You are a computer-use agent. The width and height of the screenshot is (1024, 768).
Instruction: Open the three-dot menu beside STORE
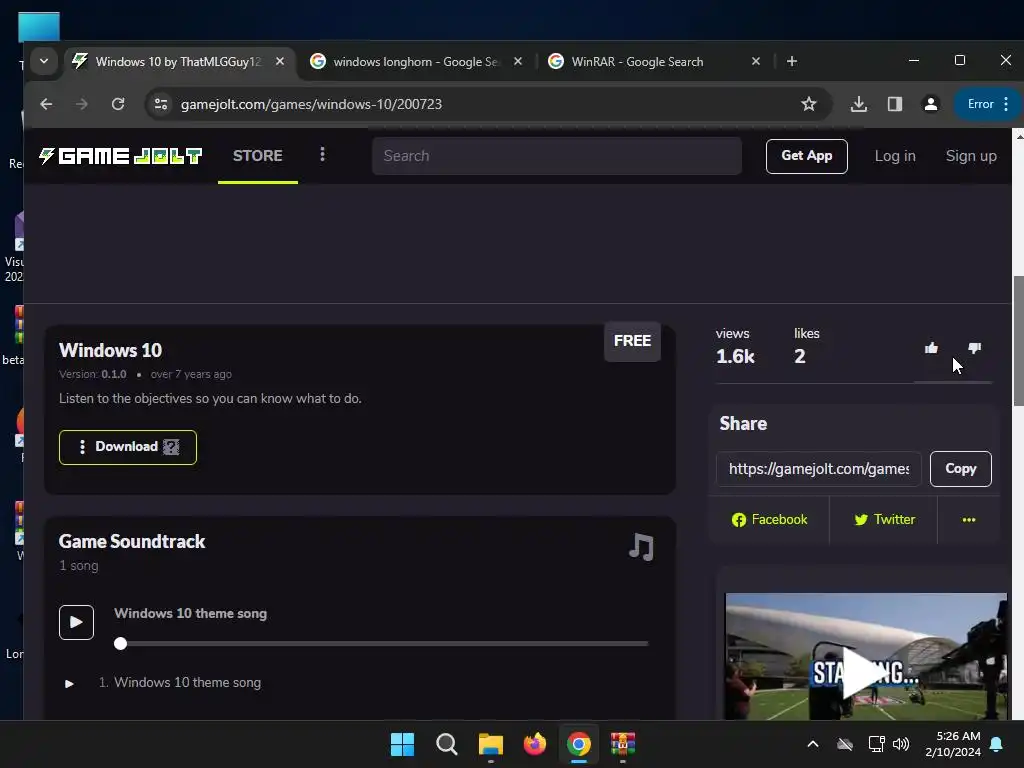[322, 155]
